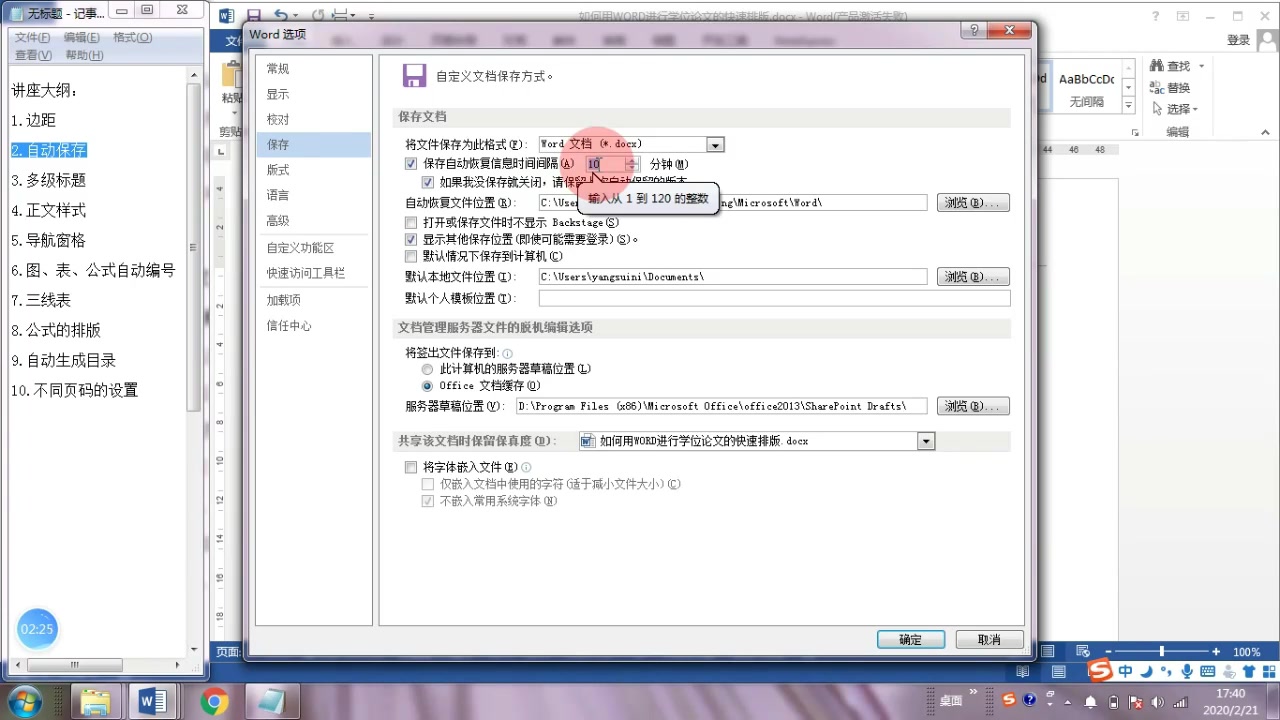
Task: Check 将字体嵌入文件 checkbox
Action: 411,467
